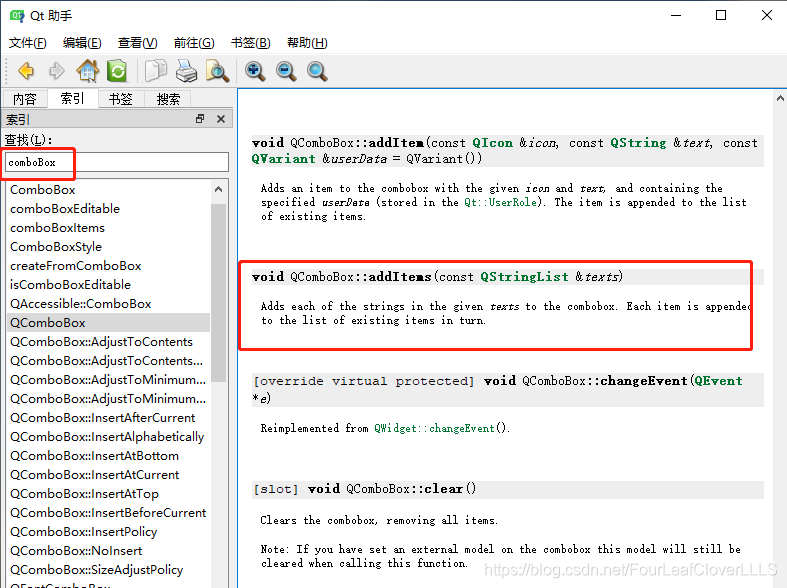Open the 编辑(E) menu

[82, 43]
